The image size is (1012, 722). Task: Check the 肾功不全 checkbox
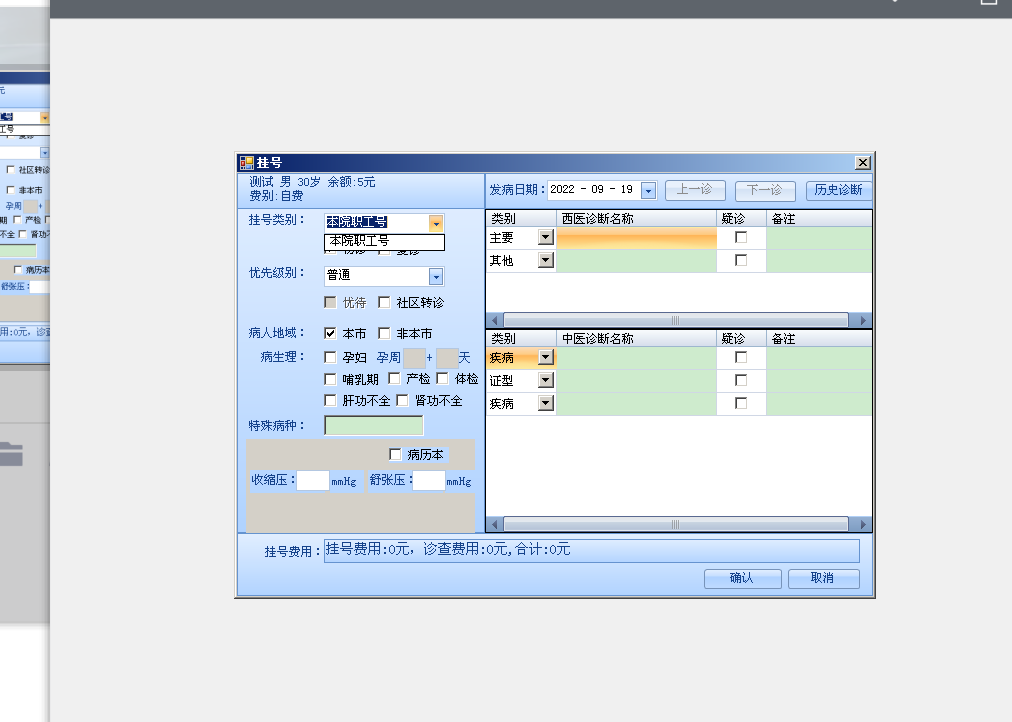tap(403, 401)
